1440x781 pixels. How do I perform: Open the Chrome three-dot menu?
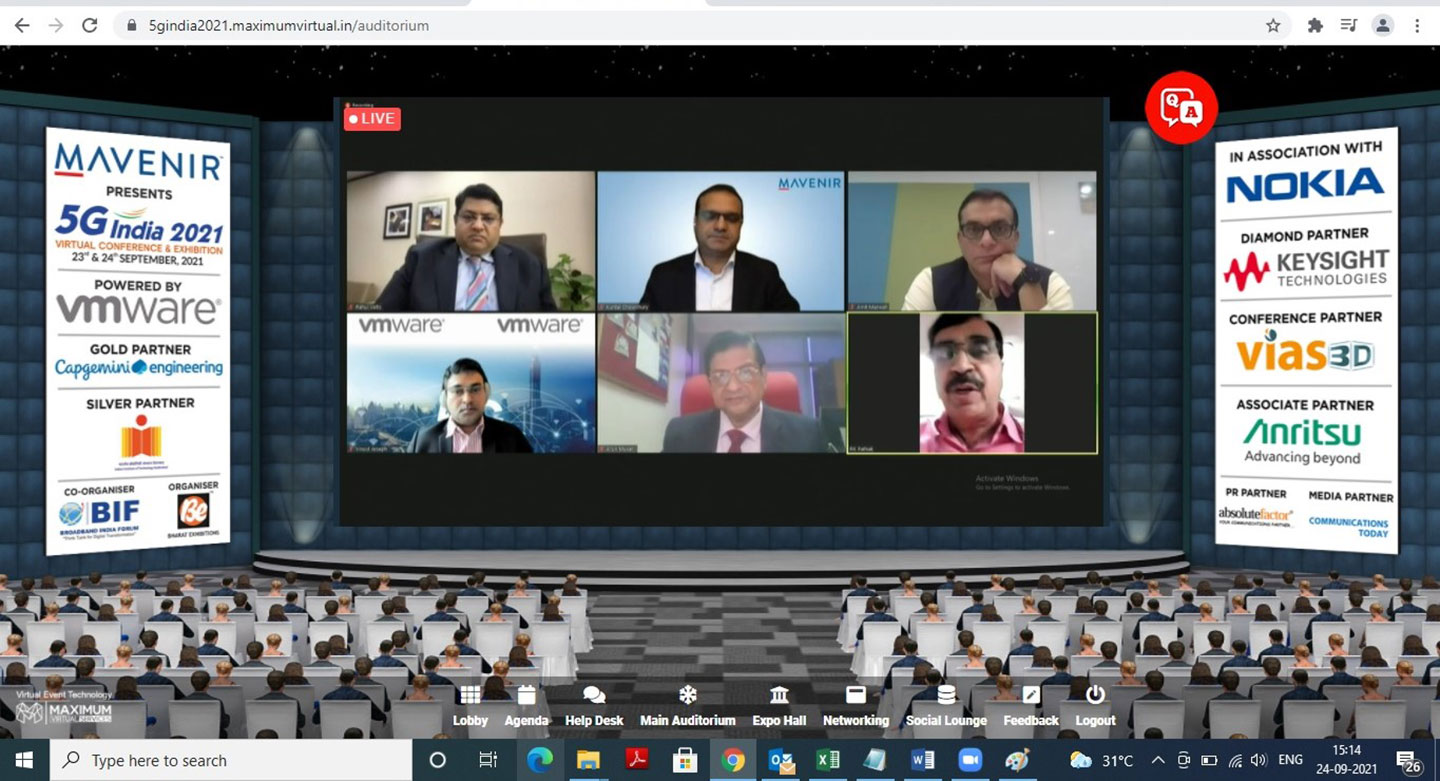click(x=1417, y=26)
